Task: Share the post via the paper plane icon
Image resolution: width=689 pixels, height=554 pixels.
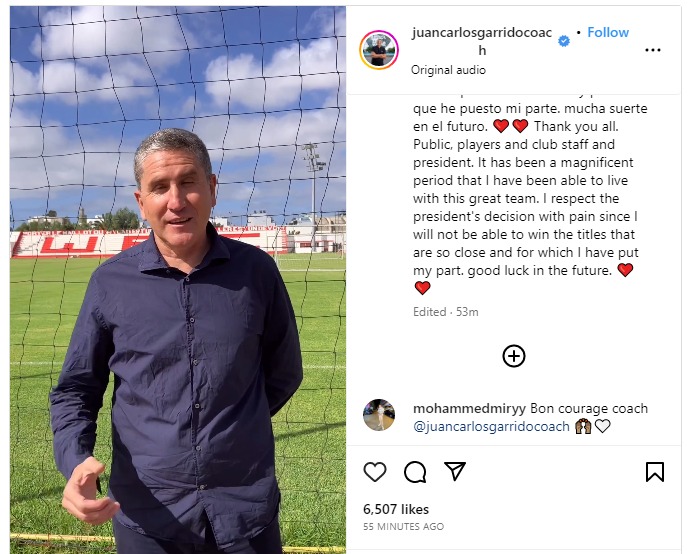Action: tap(455, 471)
